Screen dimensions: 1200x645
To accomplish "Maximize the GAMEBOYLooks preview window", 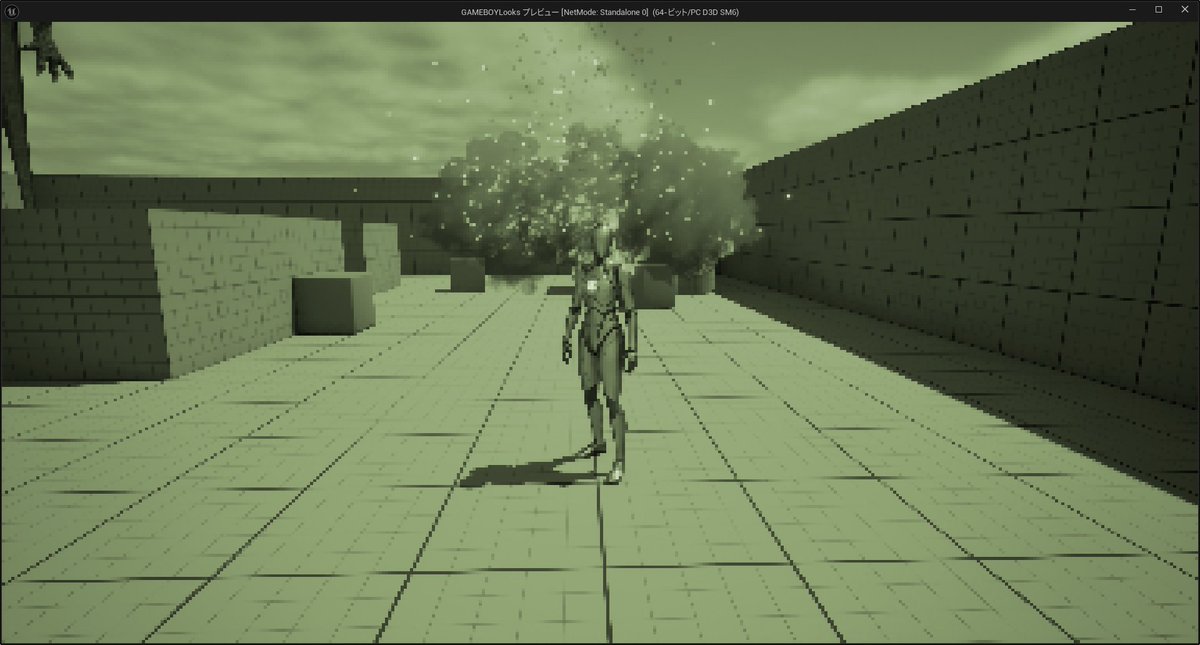I will point(1158,10).
